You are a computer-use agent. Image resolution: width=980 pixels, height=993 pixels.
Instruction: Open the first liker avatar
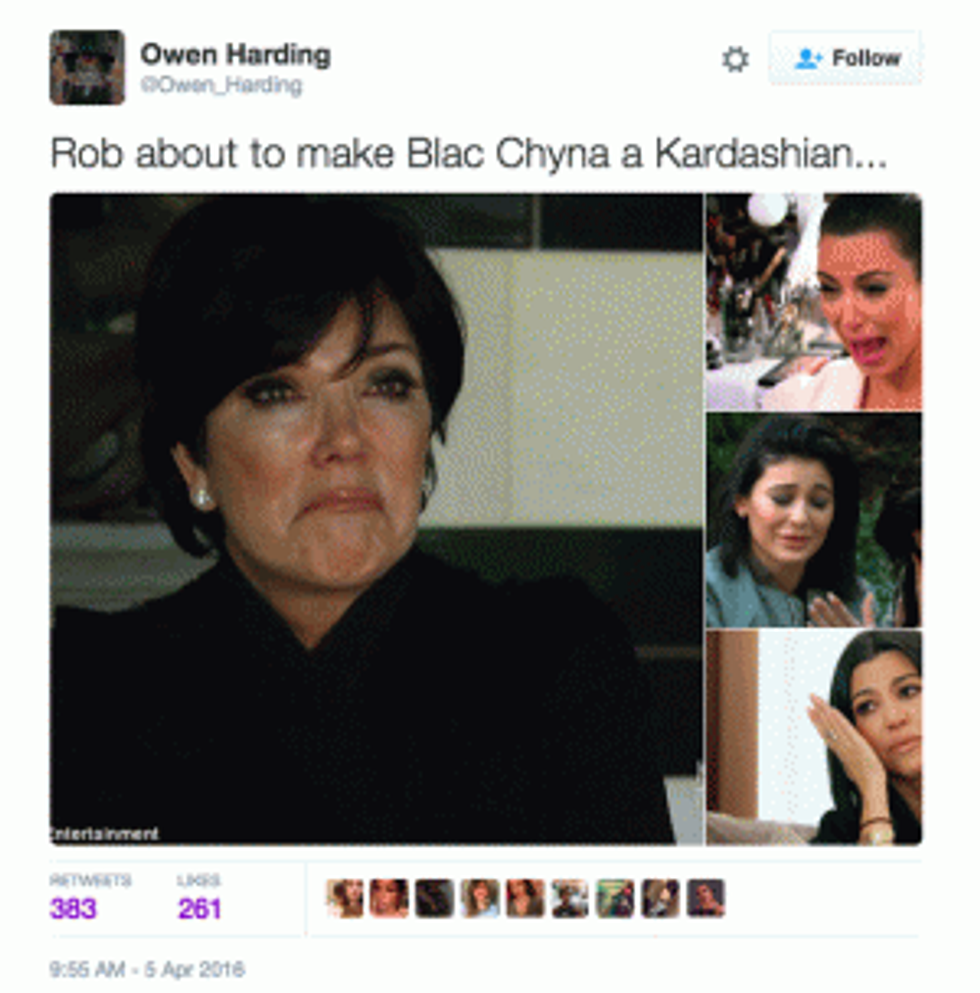click(345, 898)
